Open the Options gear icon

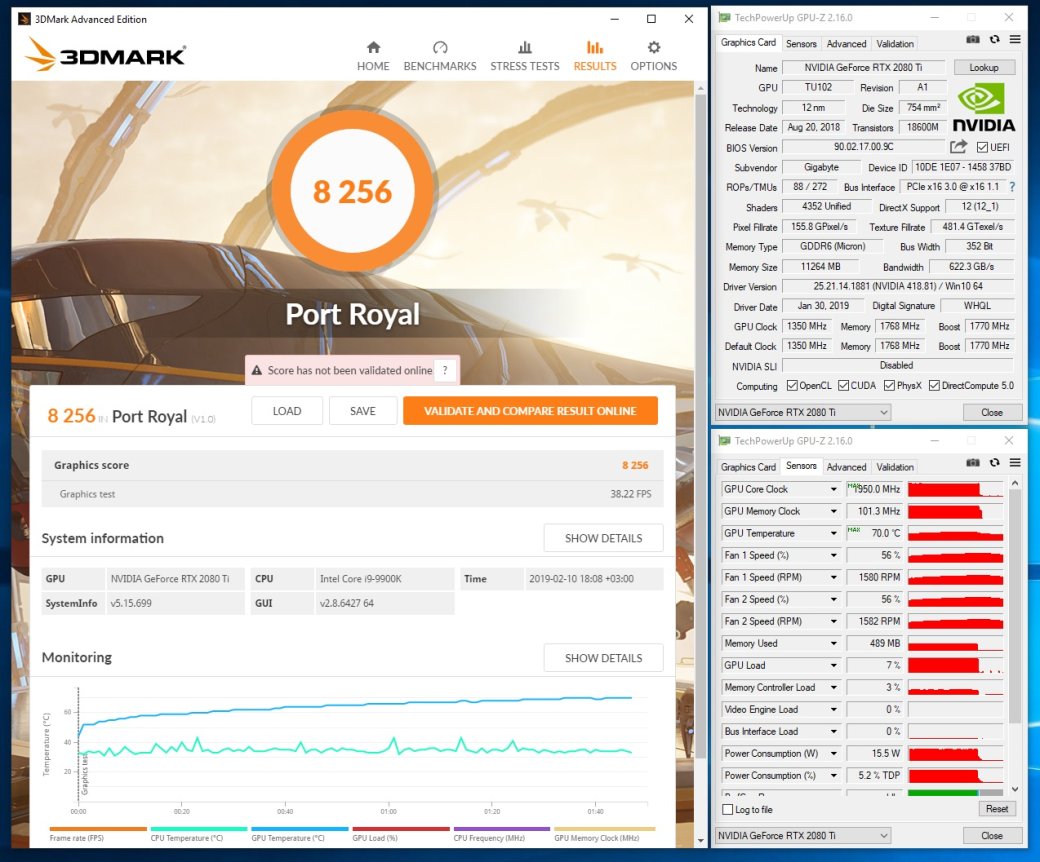tap(654, 47)
